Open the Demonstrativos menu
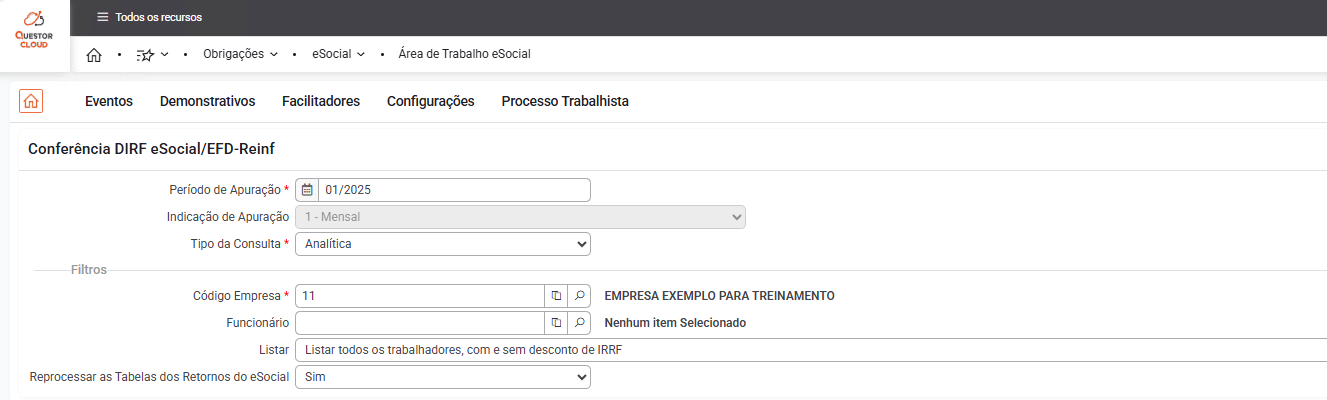The image size is (1327, 400). tap(207, 101)
